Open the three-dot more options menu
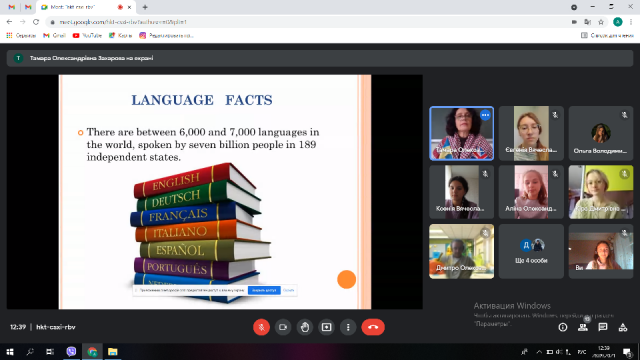 click(348, 327)
